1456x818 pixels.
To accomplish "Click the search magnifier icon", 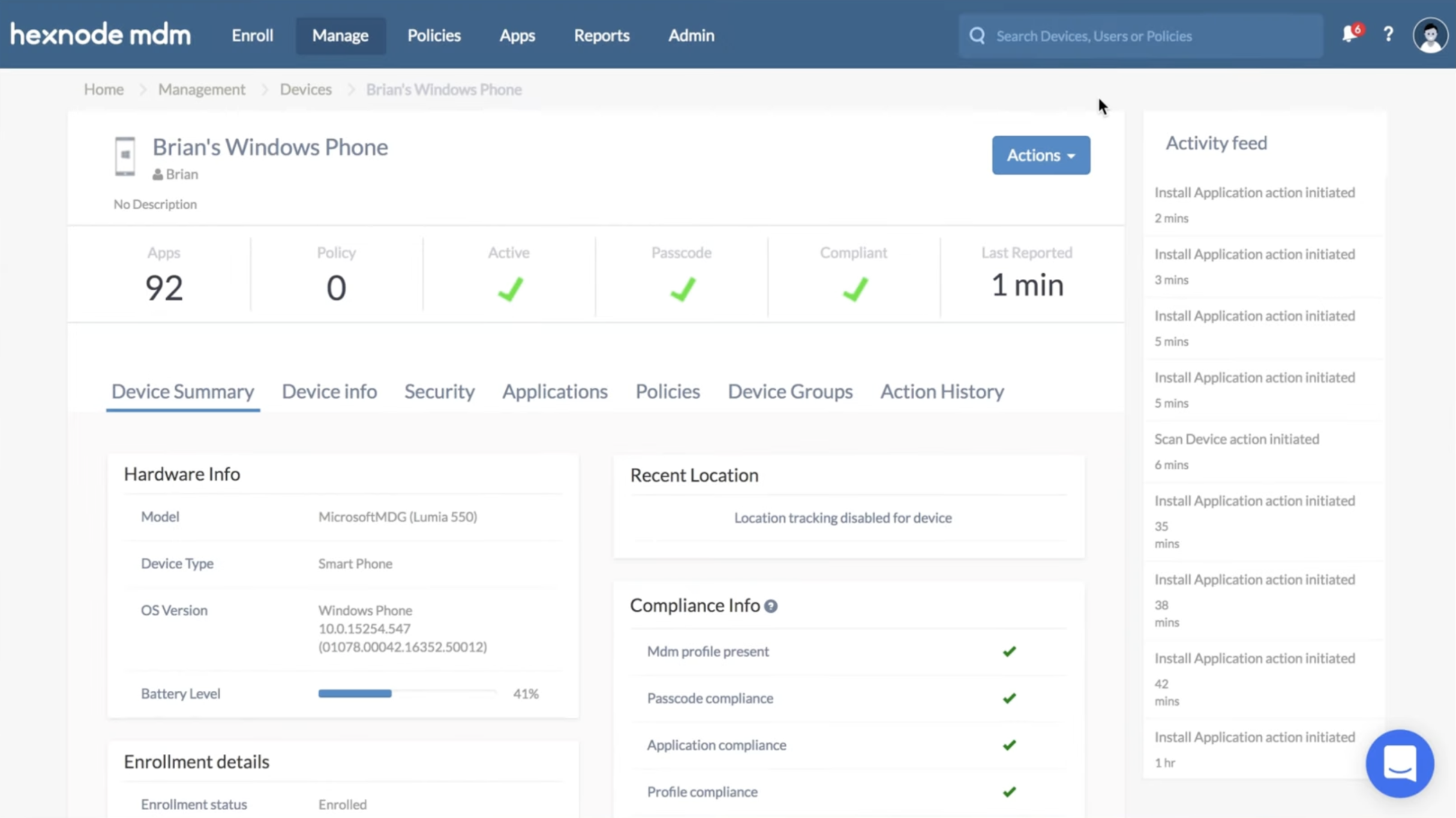I will tap(977, 35).
